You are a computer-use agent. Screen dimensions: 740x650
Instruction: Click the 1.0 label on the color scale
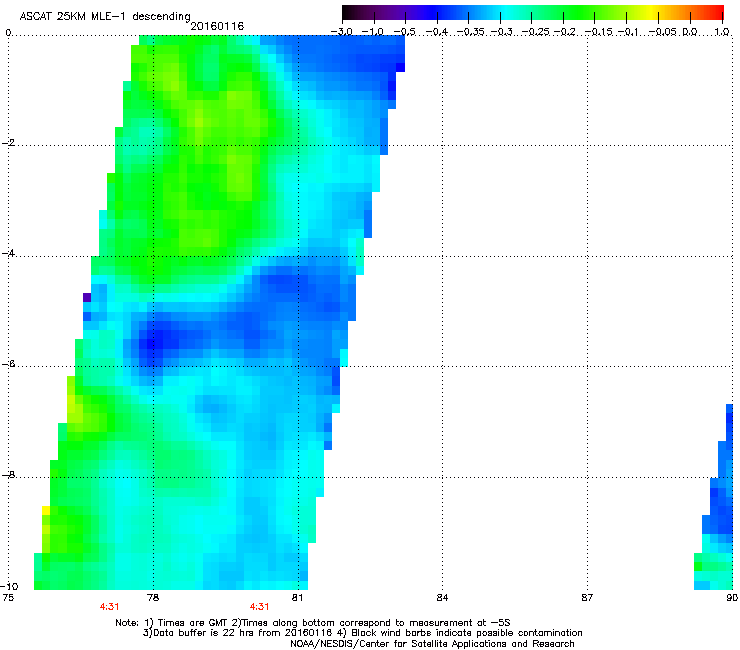coord(722,32)
